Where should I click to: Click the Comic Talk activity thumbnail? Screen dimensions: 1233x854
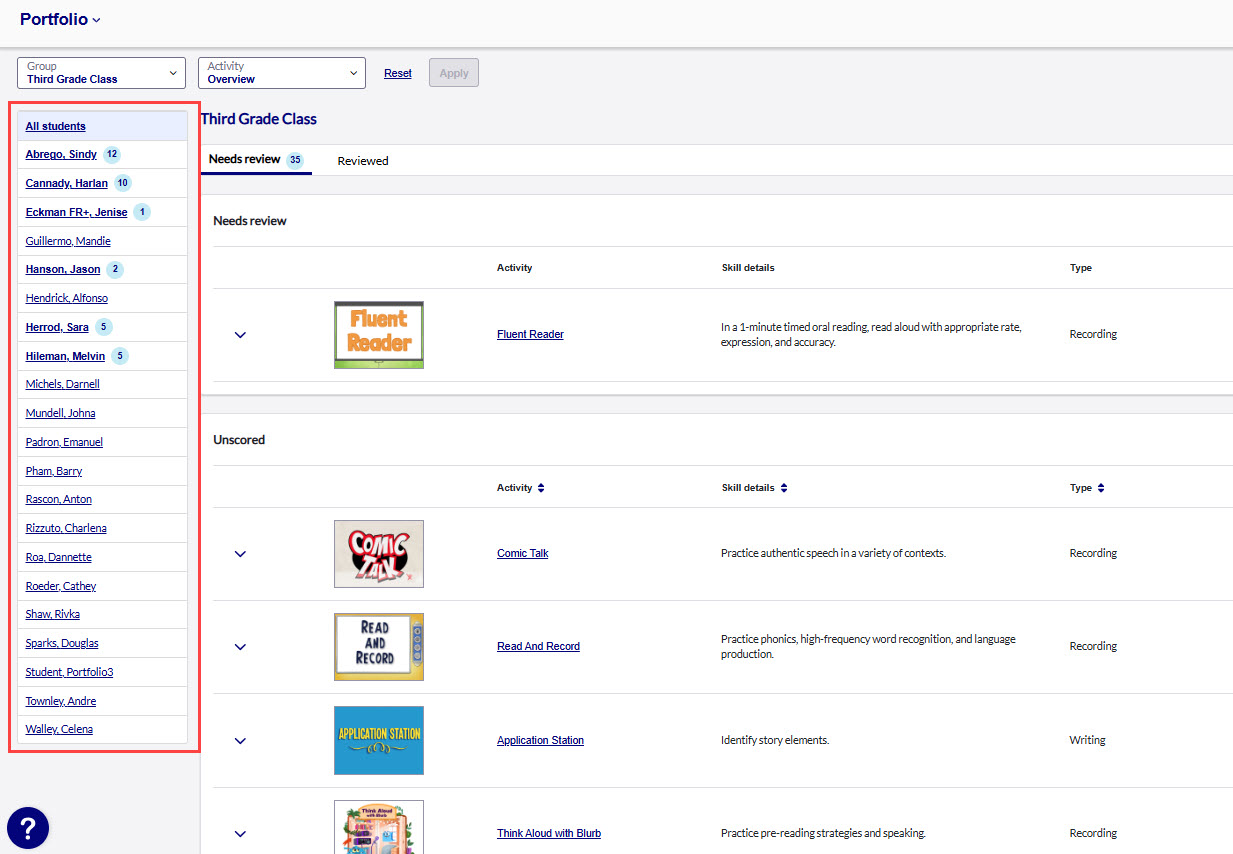(378, 554)
